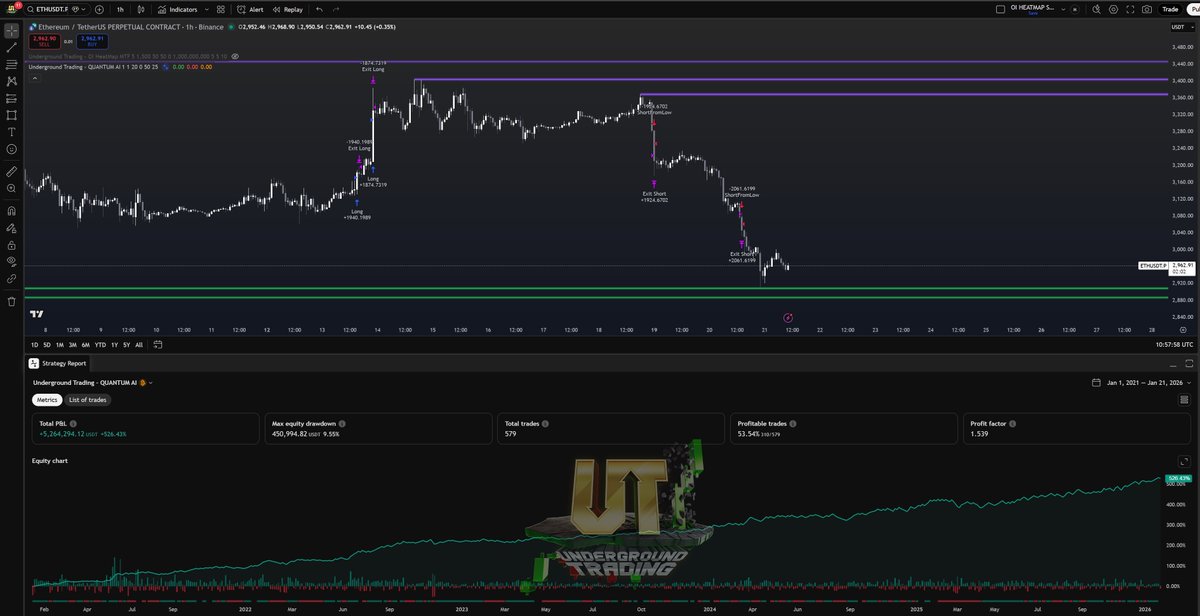
Task: Open the Strategy Report tab
Action: point(59,363)
